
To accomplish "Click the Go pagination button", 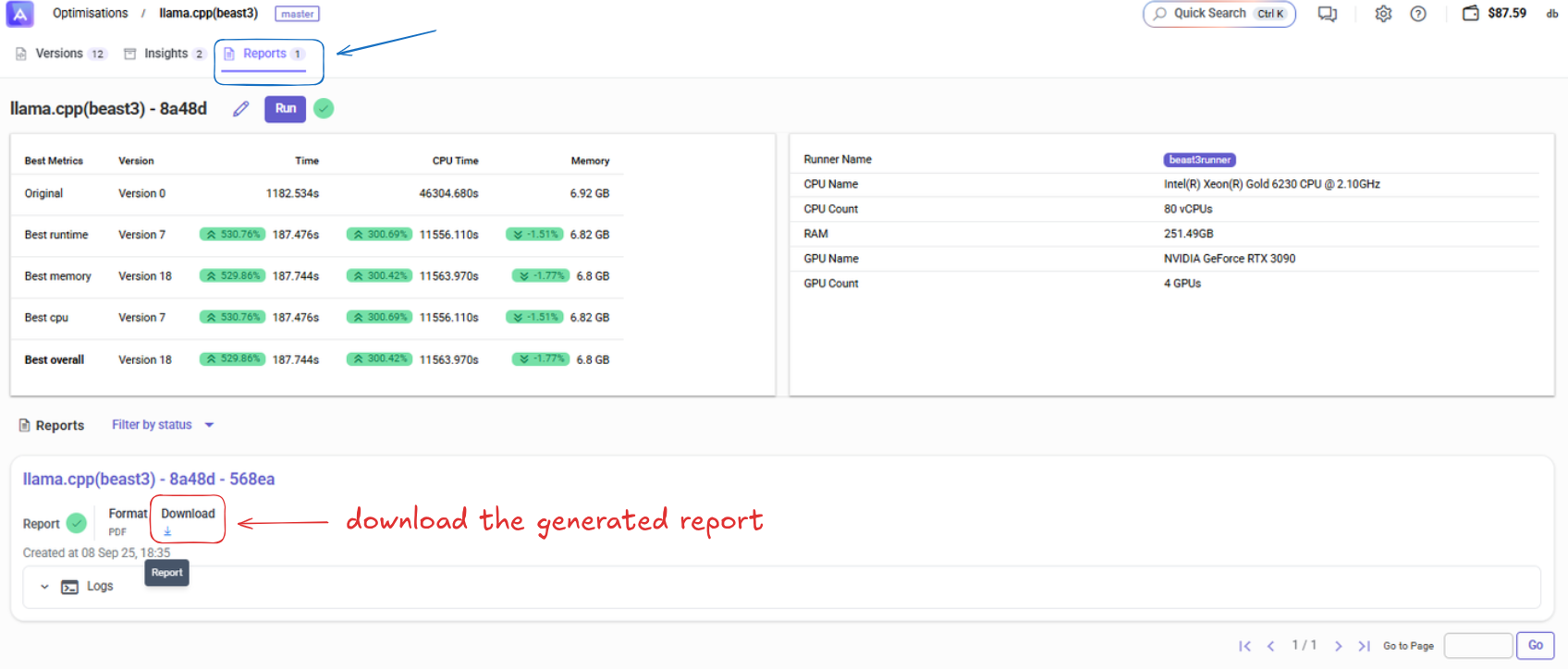I will pos(1535,645).
